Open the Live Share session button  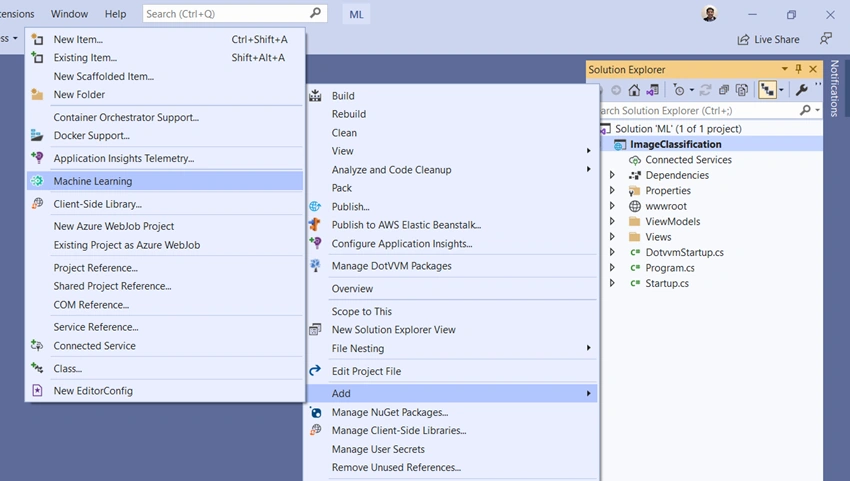coord(768,40)
